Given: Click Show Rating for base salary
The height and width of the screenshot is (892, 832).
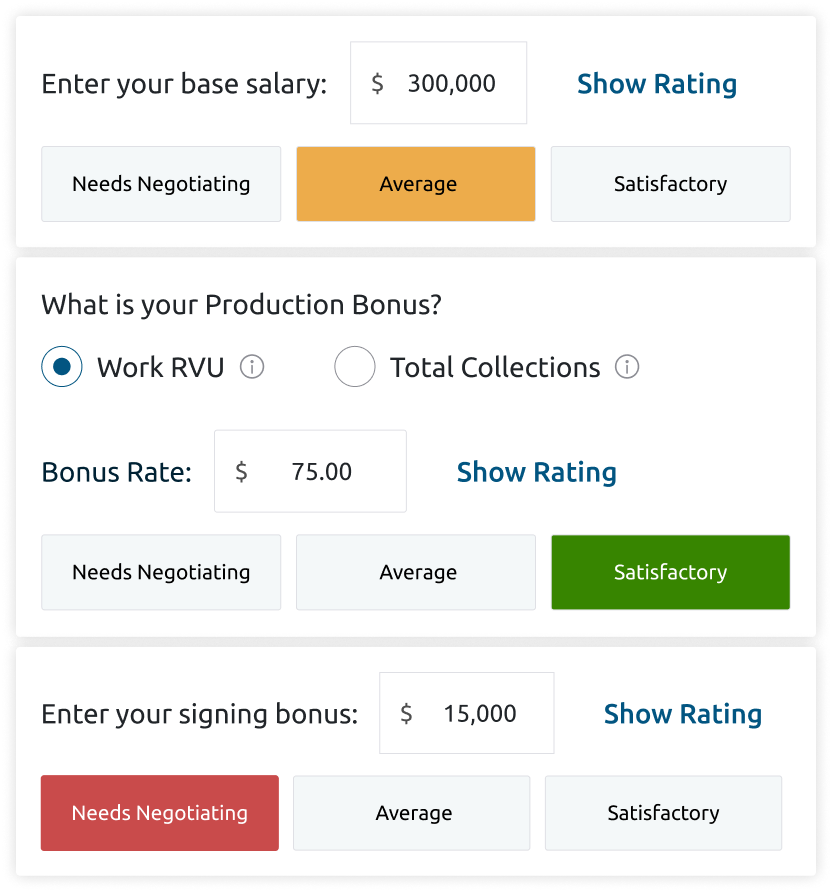Looking at the screenshot, I should [656, 84].
